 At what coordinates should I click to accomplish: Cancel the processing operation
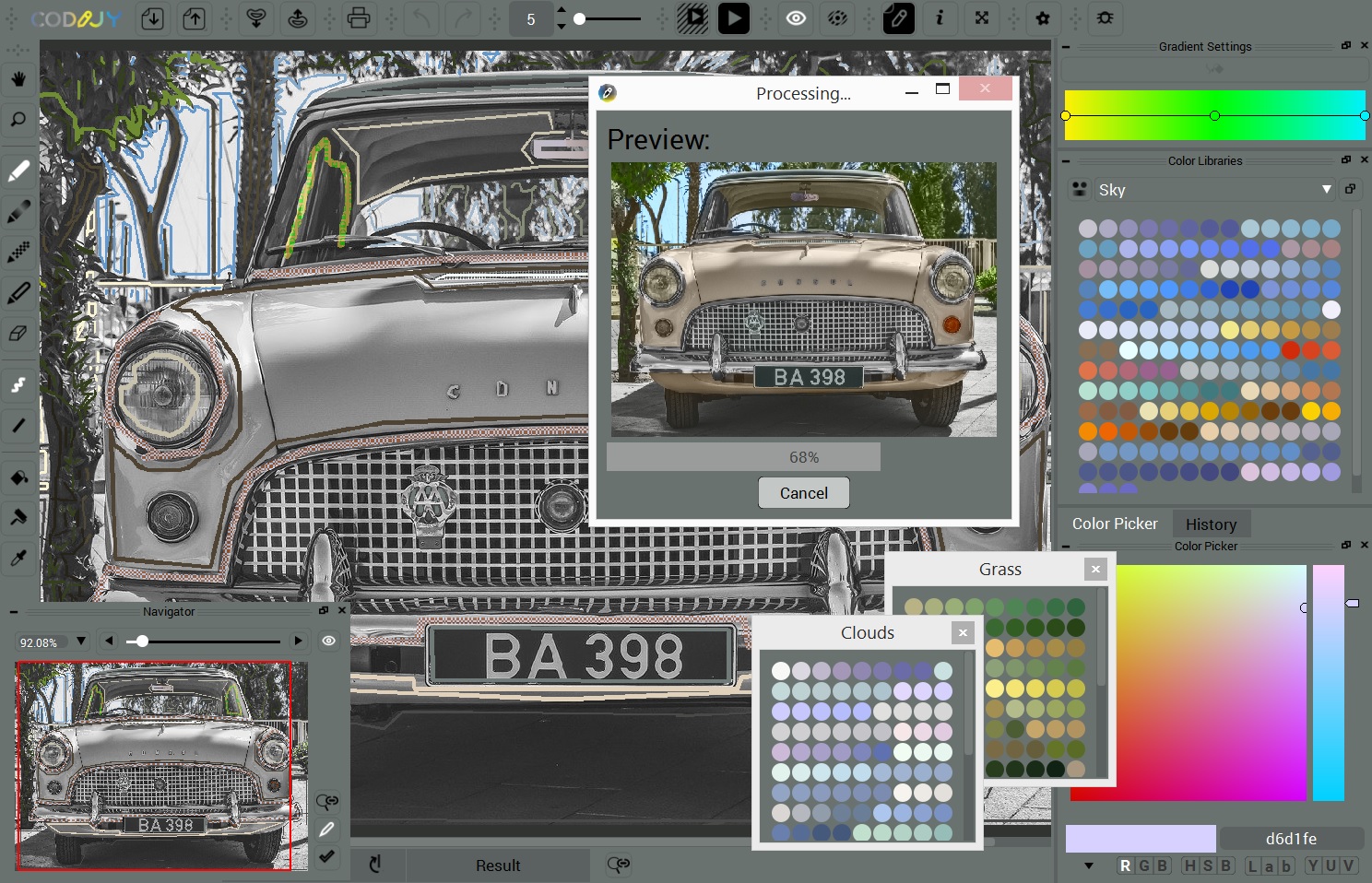[x=804, y=493]
